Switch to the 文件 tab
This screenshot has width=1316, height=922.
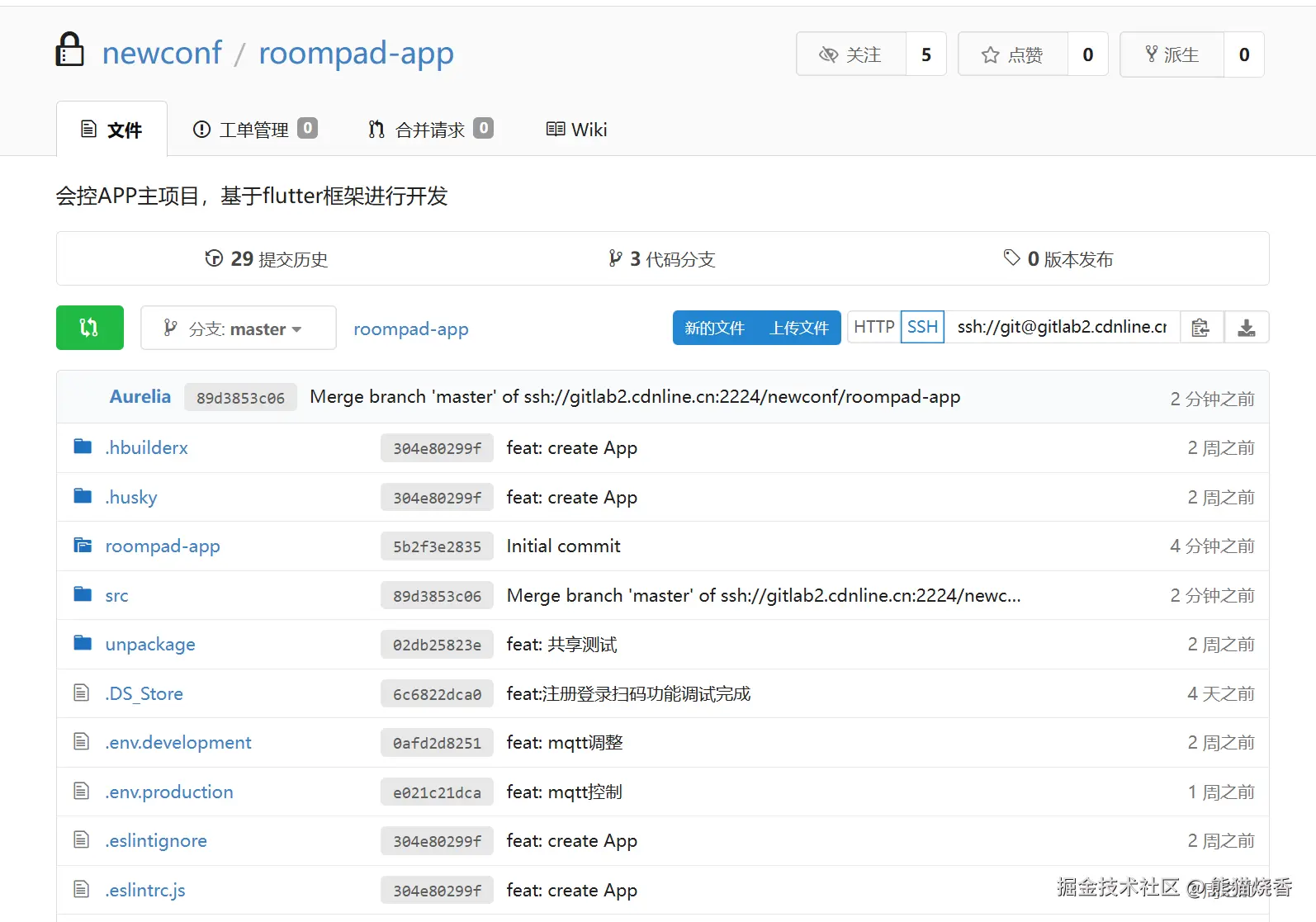(x=111, y=130)
